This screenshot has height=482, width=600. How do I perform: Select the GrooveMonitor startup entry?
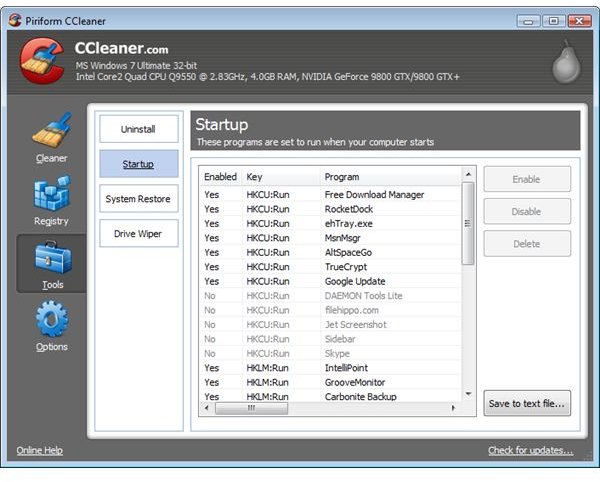coord(330,382)
